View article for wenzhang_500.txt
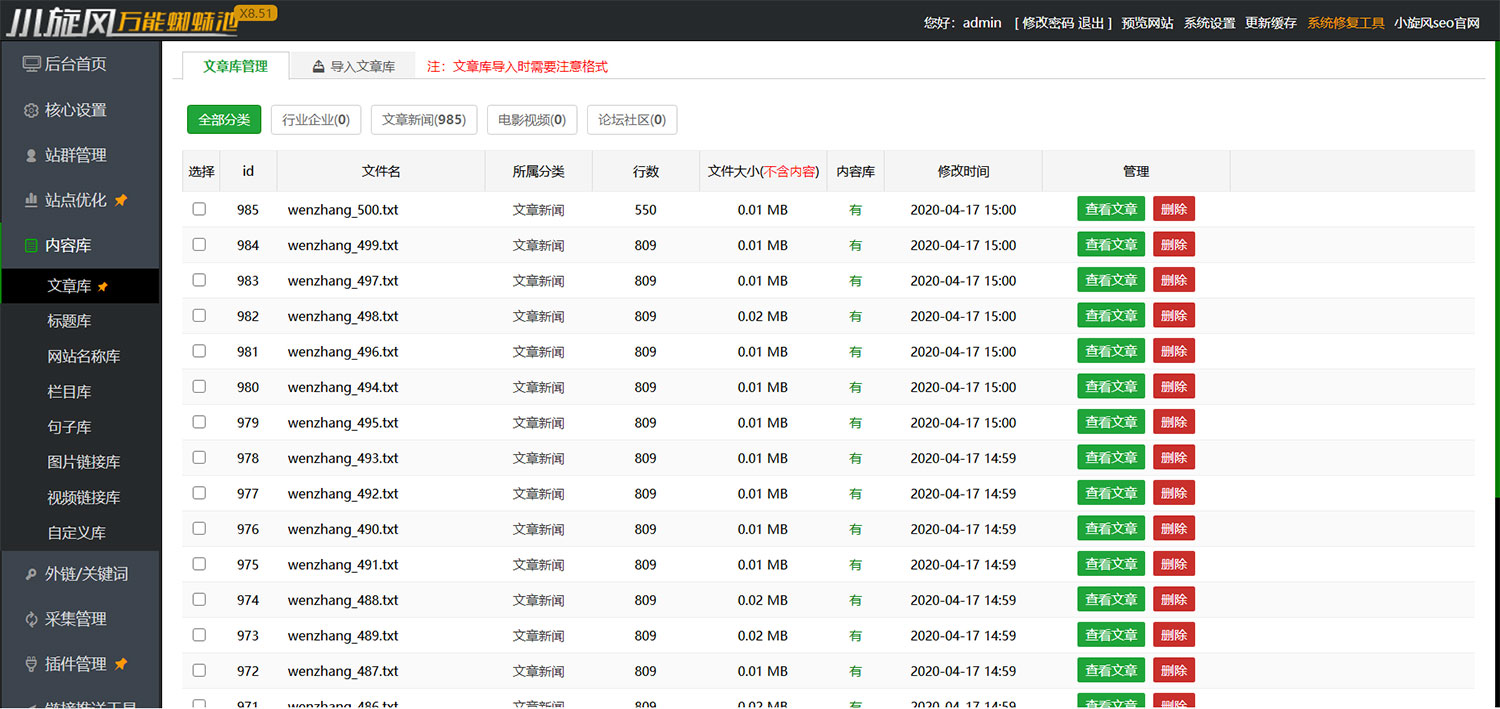This screenshot has height=709, width=1500. point(1111,209)
